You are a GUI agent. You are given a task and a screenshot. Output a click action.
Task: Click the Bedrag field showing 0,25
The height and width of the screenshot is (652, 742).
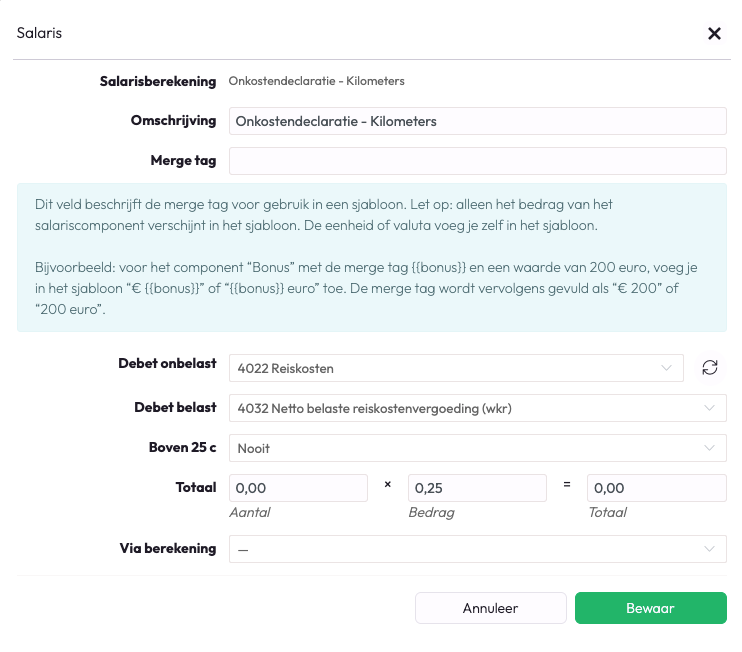point(477,488)
